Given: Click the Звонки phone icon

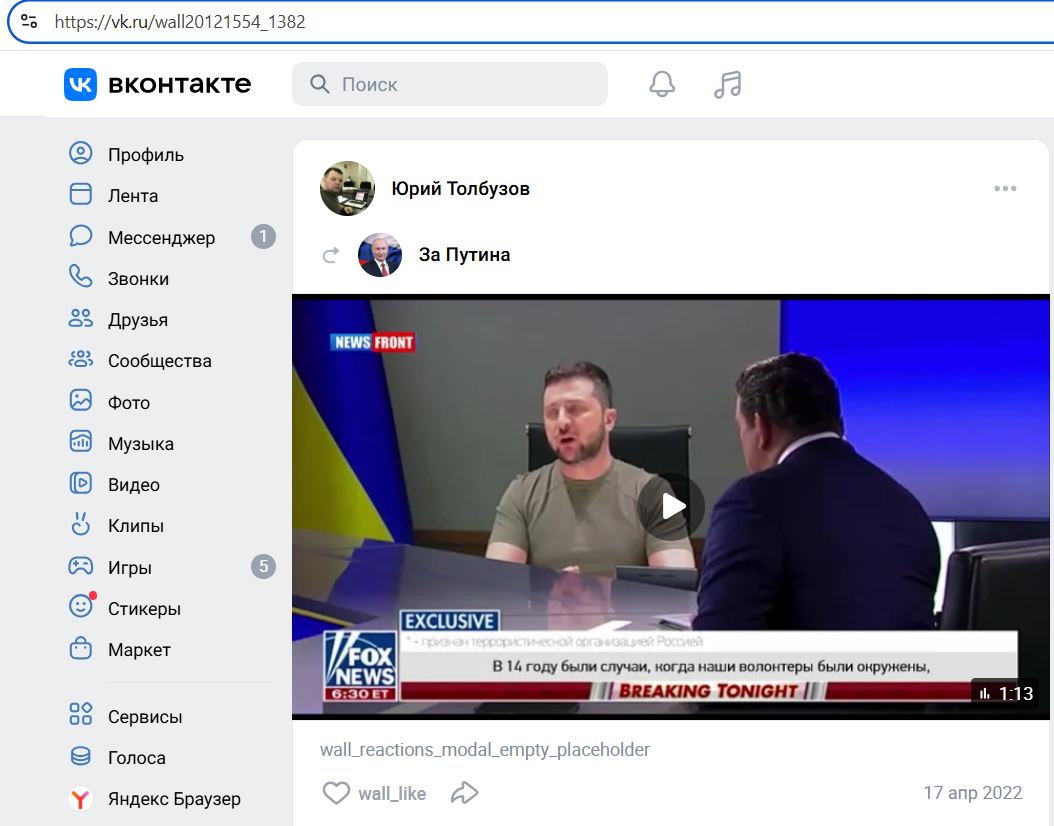Looking at the screenshot, I should [x=81, y=276].
